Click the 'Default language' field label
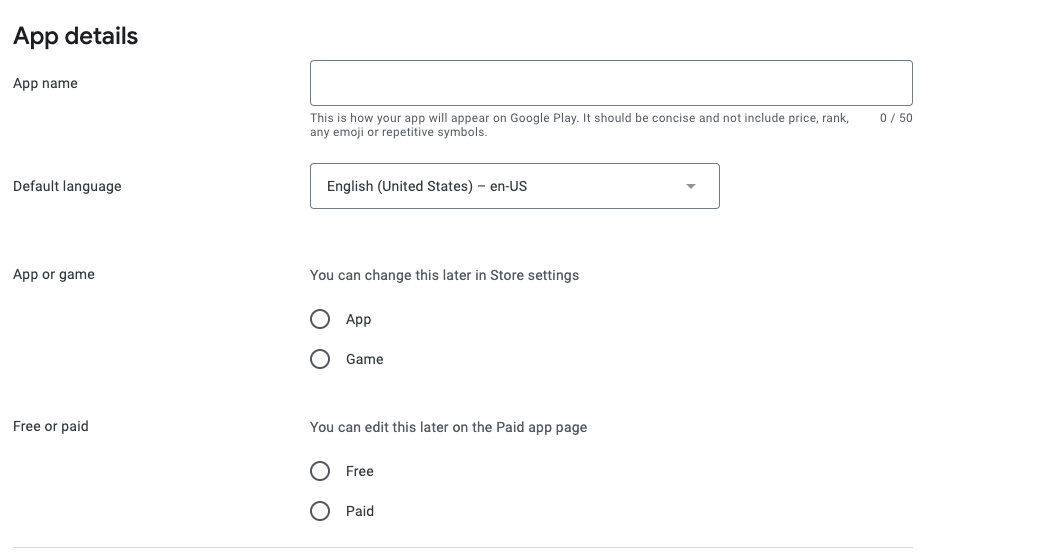1055x553 pixels. click(67, 186)
